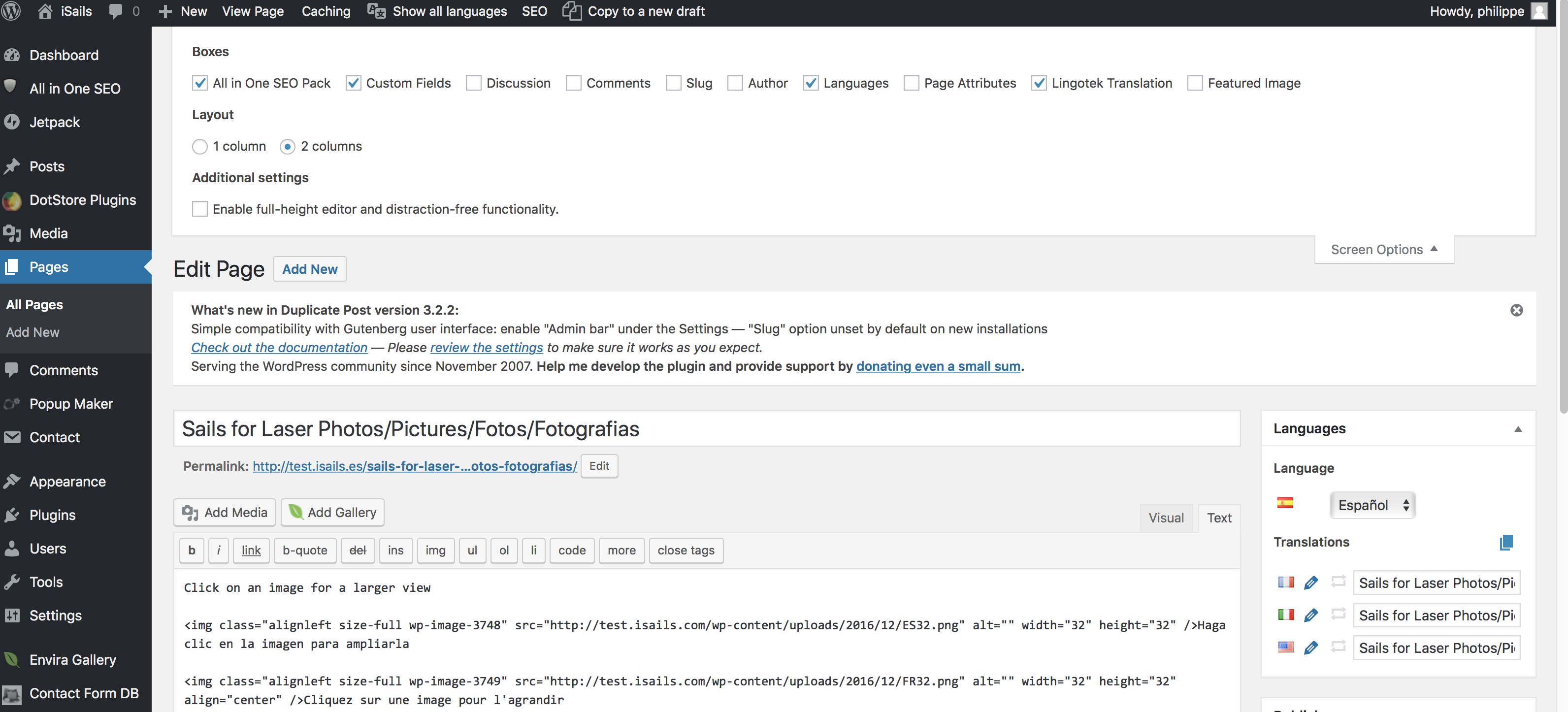Viewport: 1568px width, 712px height.
Task: Select the 1 column layout
Action: (x=199, y=146)
